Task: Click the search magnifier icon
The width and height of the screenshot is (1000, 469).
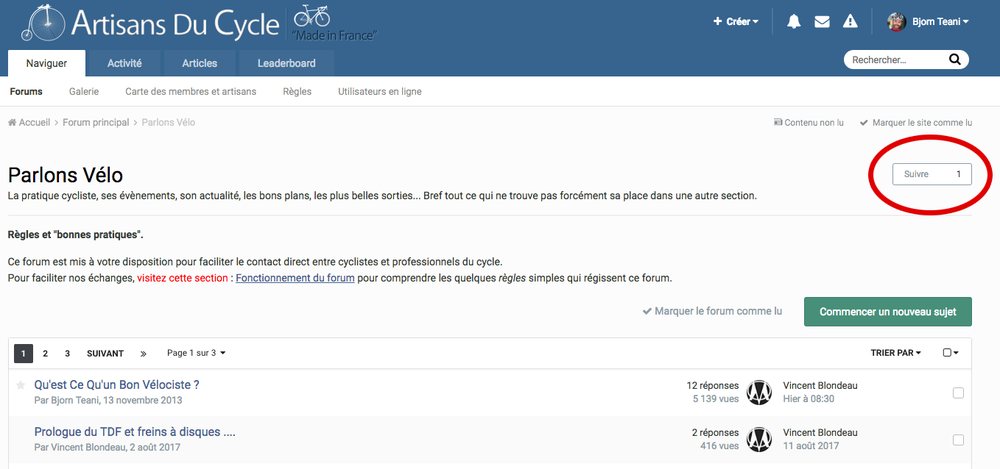Action: click(x=955, y=61)
